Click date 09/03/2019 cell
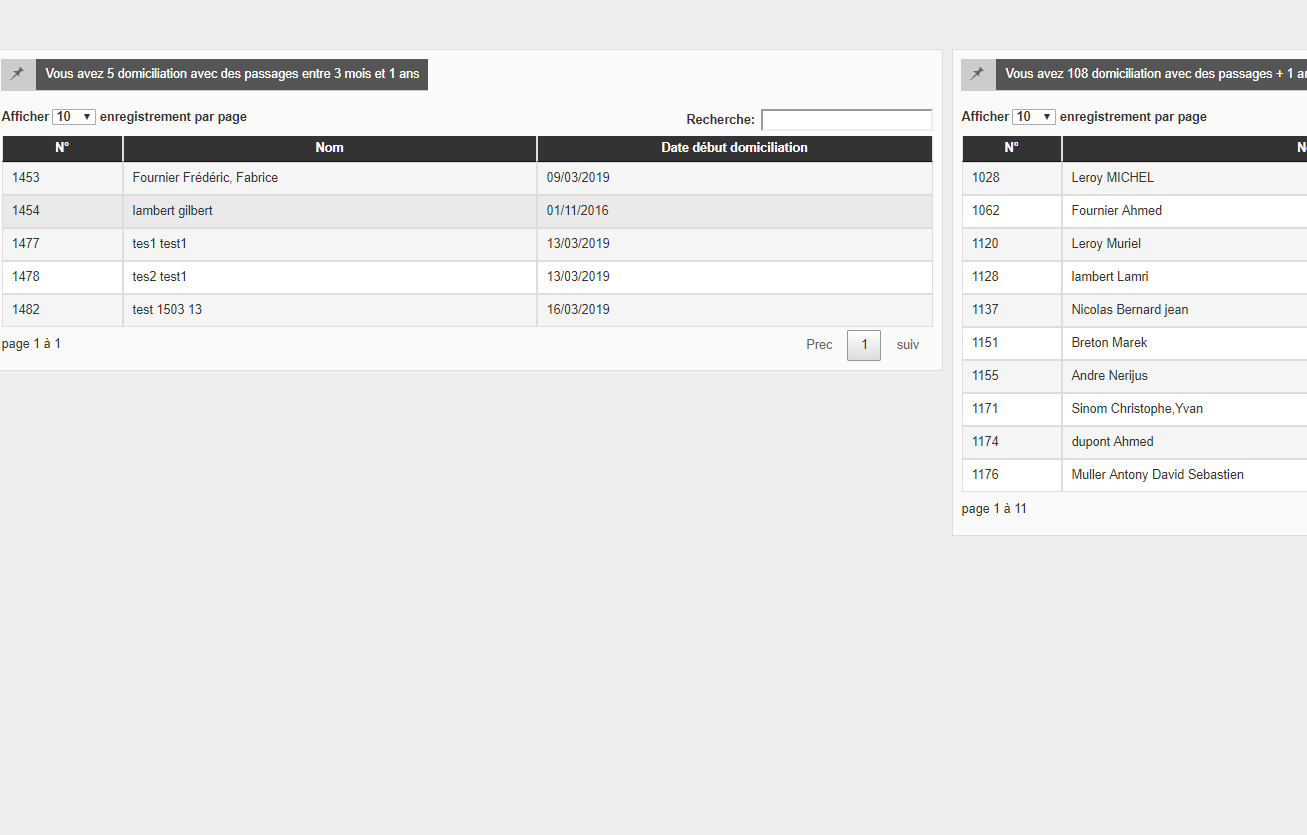1307x835 pixels. click(735, 178)
